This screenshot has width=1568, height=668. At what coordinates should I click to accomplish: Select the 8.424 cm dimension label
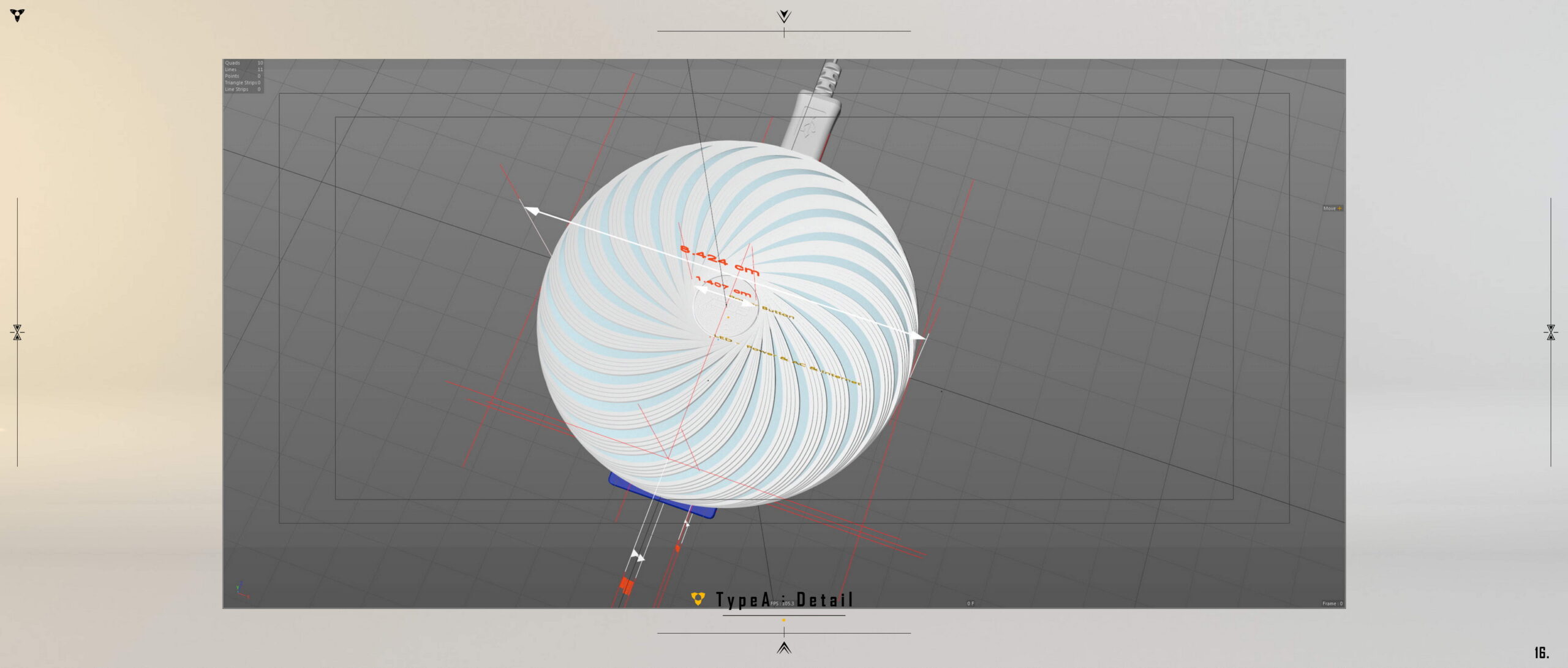click(719, 260)
